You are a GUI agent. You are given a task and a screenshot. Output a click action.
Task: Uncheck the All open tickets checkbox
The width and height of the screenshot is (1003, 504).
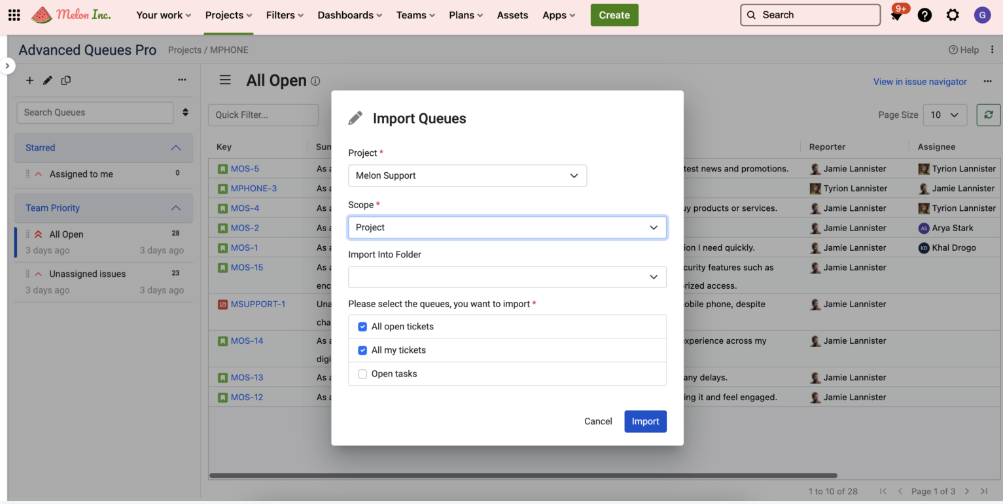363,327
